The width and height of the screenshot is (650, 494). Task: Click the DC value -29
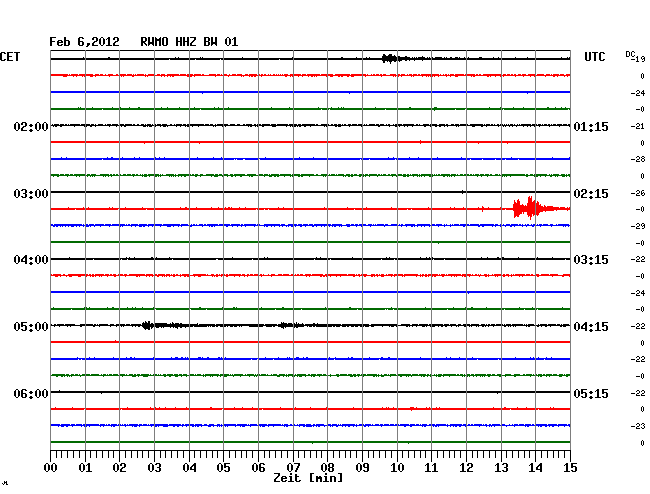[x=638, y=226]
